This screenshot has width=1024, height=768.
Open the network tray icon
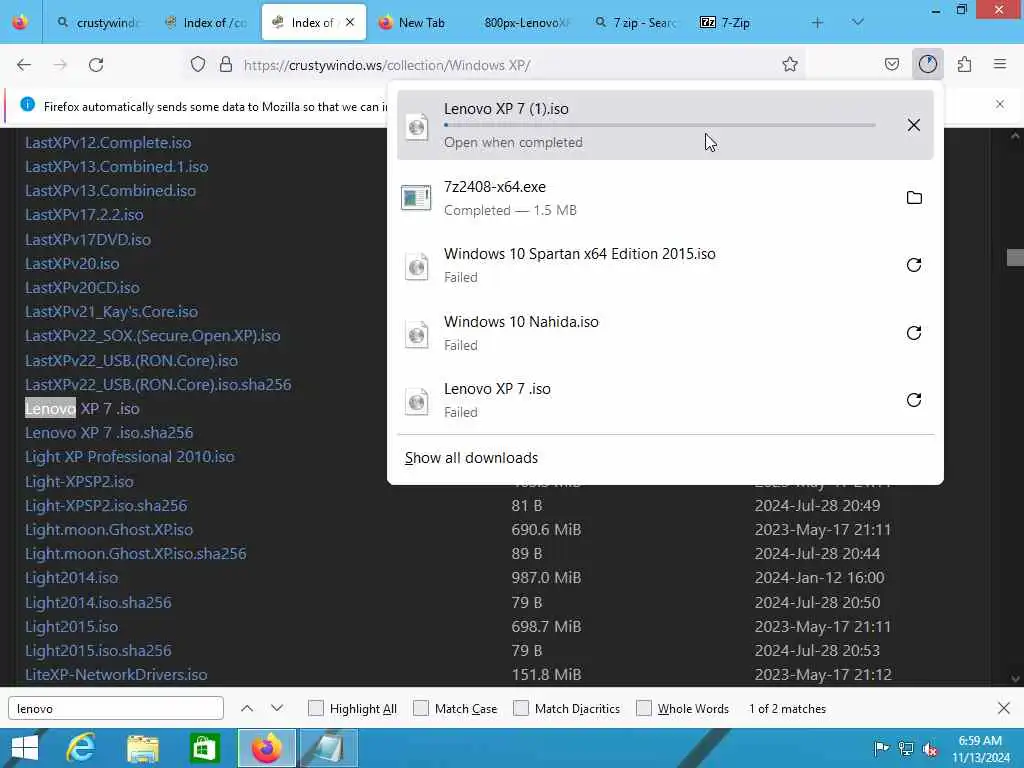tap(905, 748)
